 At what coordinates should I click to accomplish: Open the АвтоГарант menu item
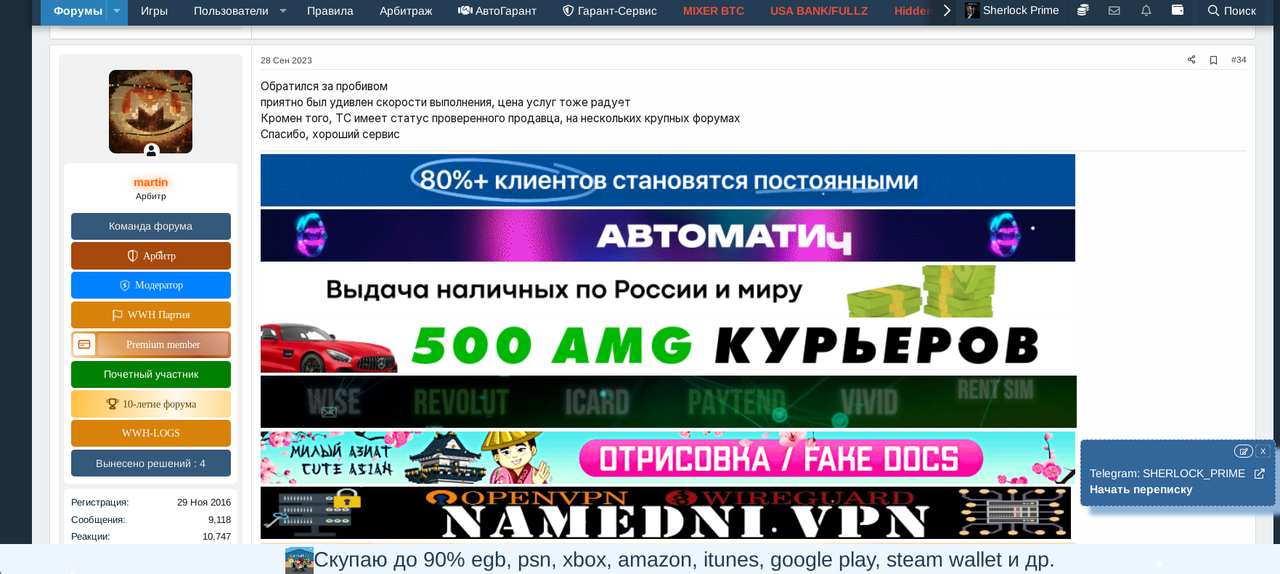[x=497, y=11]
